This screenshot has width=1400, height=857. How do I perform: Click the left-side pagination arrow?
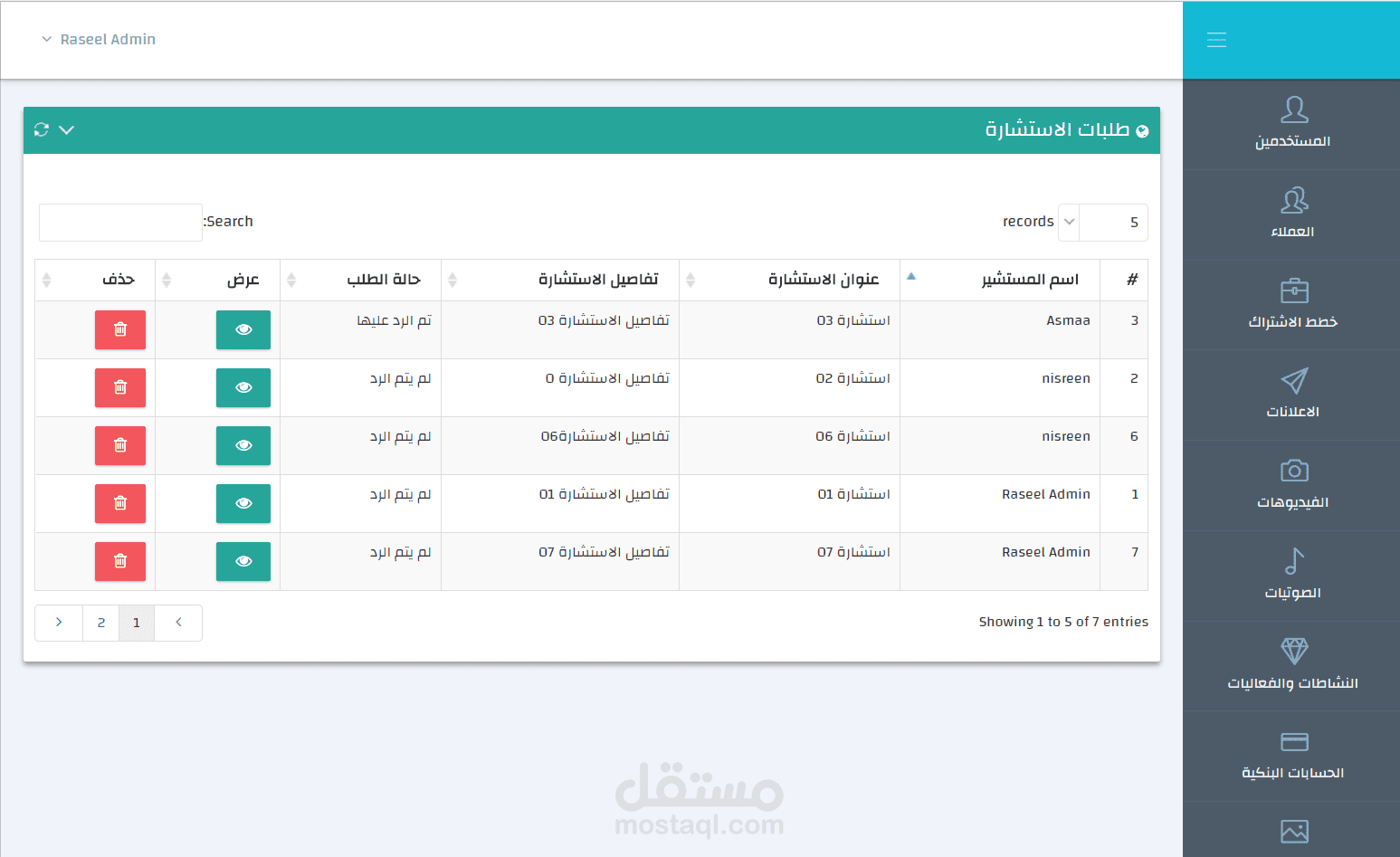click(x=59, y=623)
